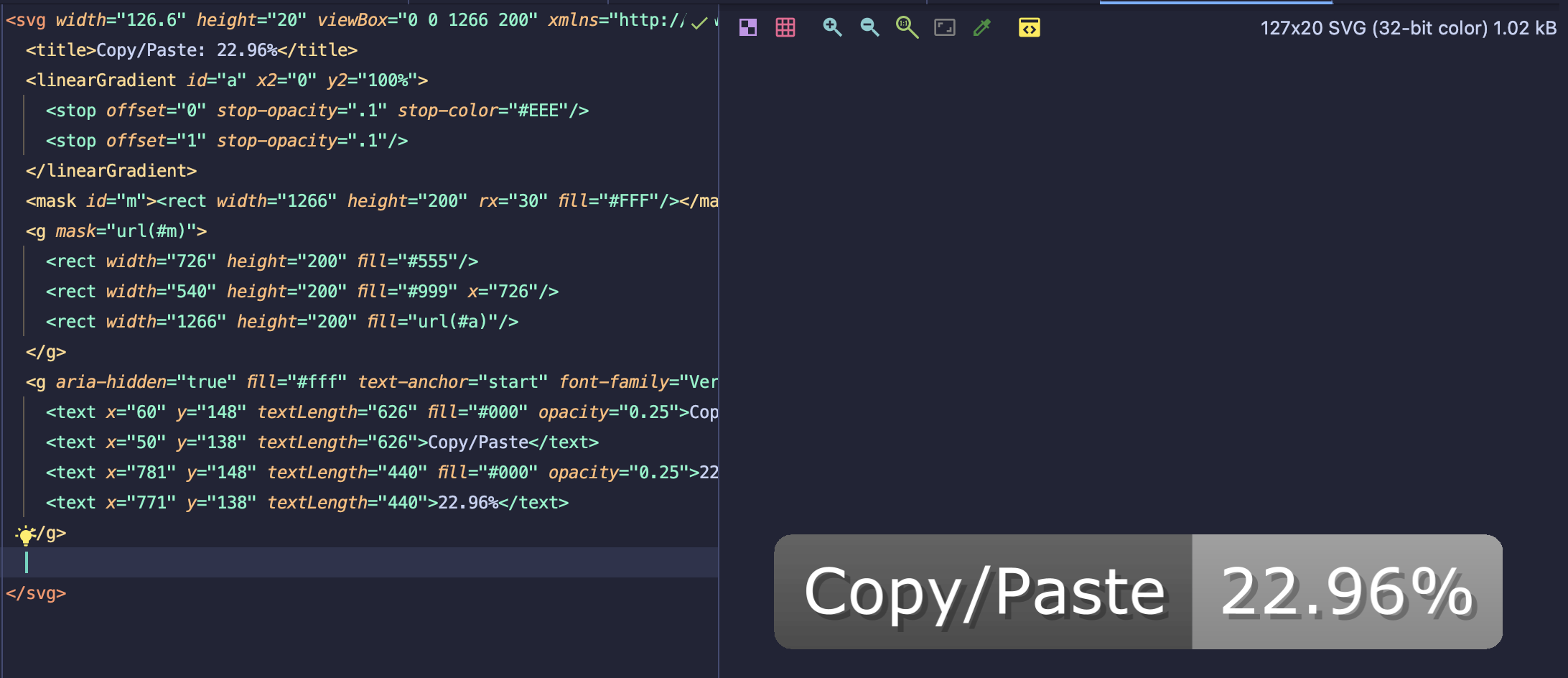Click the lightbulb intention icon
Screen dimensions: 1568x678
[25, 535]
